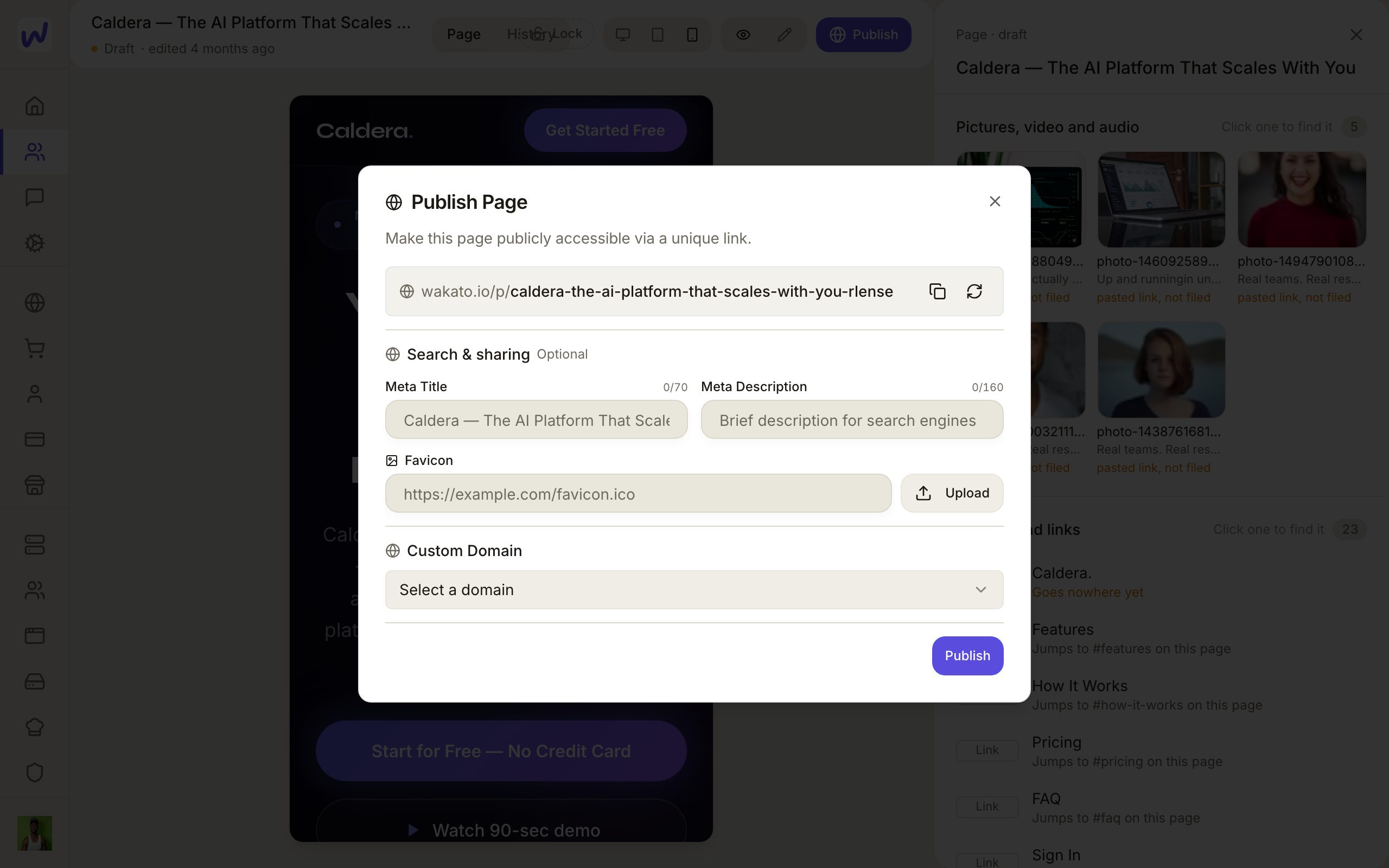Switch to tablet preview device
Screen dimensions: 1389x868
click(x=658, y=35)
